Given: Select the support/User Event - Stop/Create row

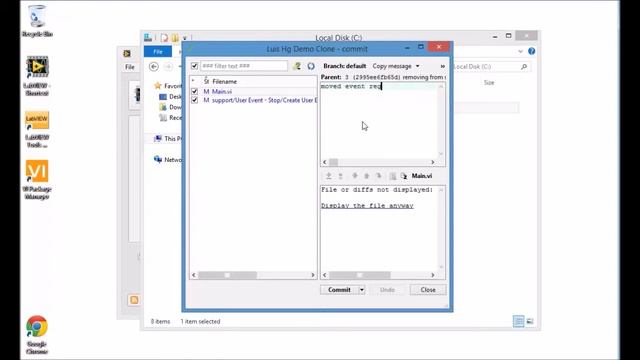Looking at the screenshot, I should (x=253, y=100).
